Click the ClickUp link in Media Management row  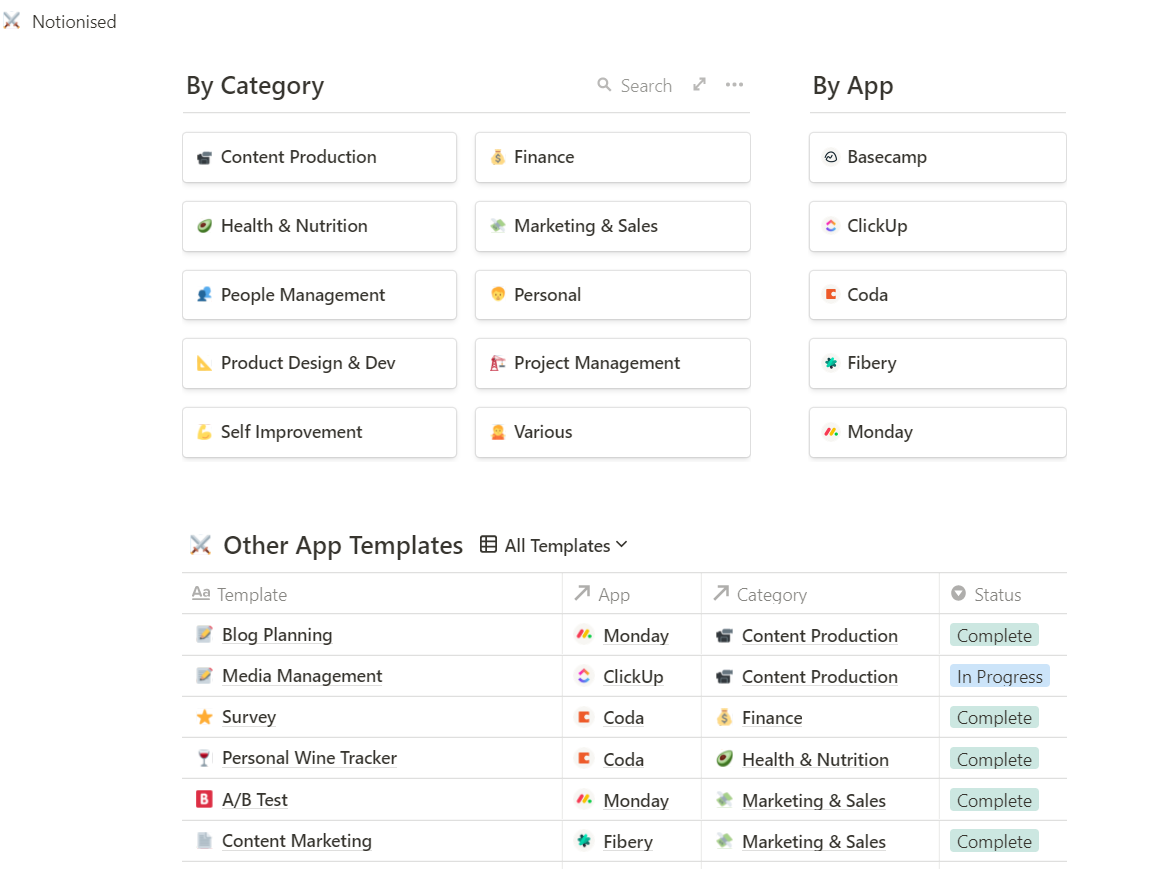(633, 676)
